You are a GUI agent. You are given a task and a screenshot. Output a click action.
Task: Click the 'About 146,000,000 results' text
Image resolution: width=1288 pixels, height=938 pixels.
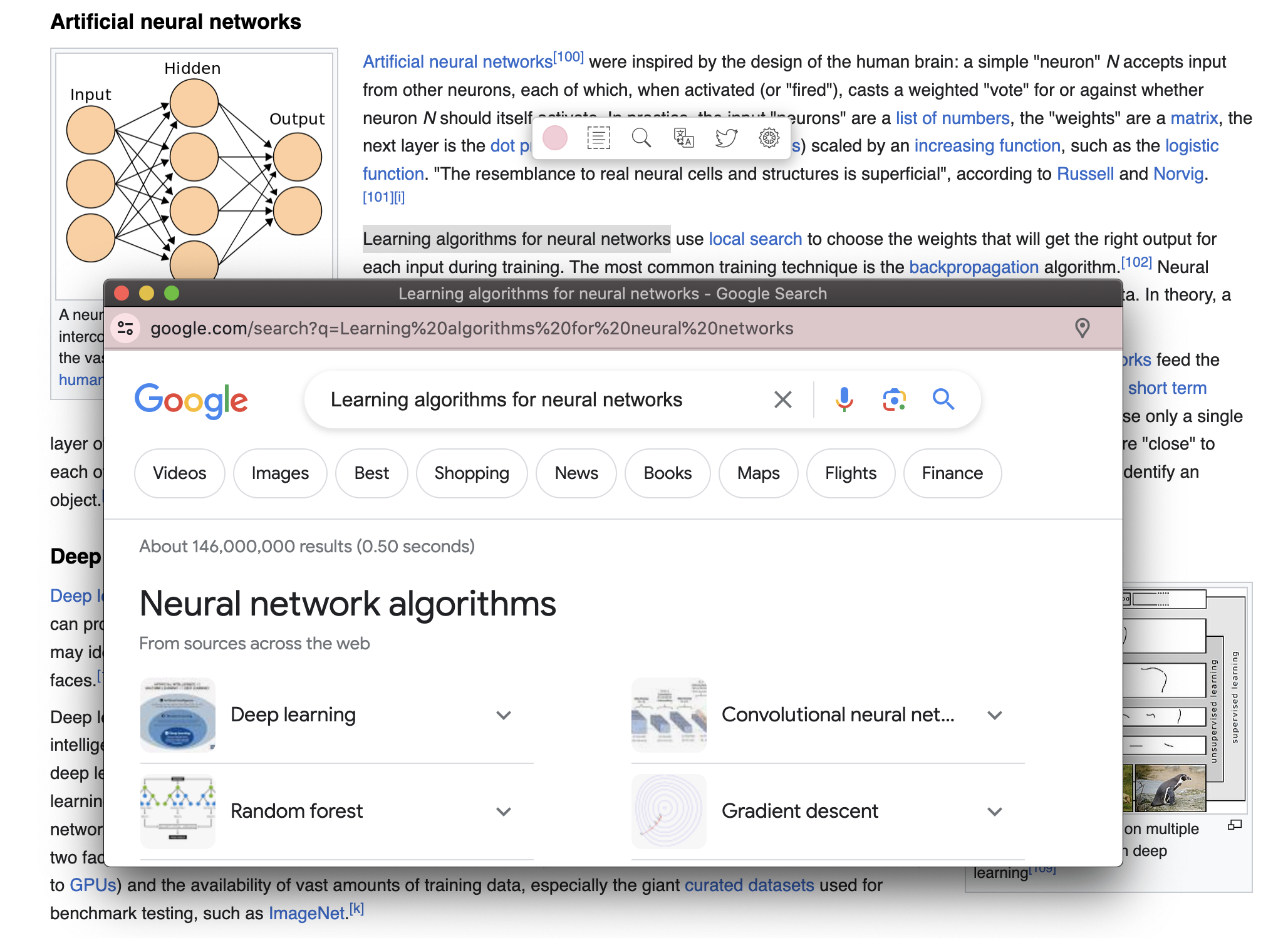[x=306, y=547]
